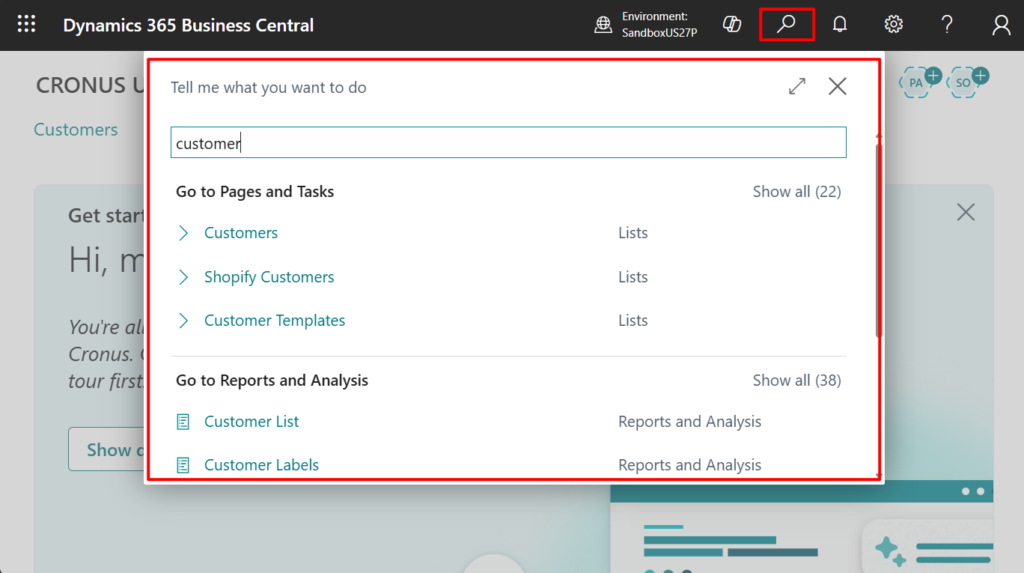Dismiss the Get started banner
The image size is (1024, 573).
click(965, 212)
